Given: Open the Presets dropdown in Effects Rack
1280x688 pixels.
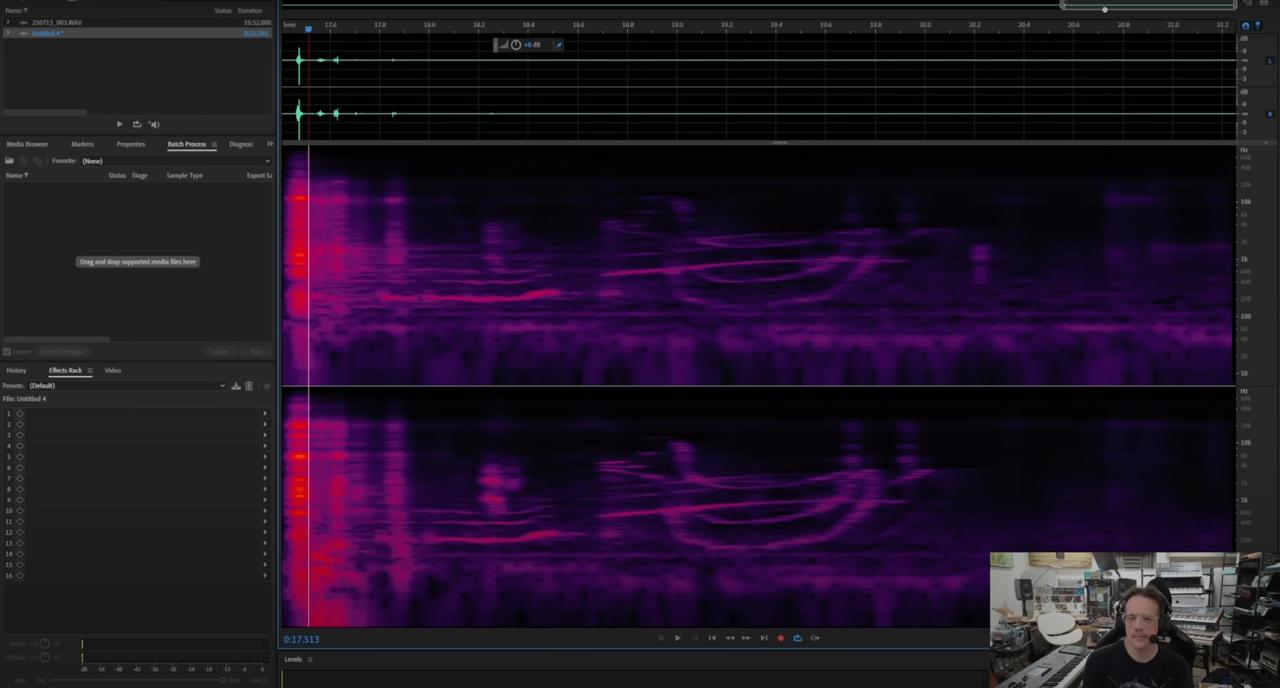Looking at the screenshot, I should tap(222, 386).
